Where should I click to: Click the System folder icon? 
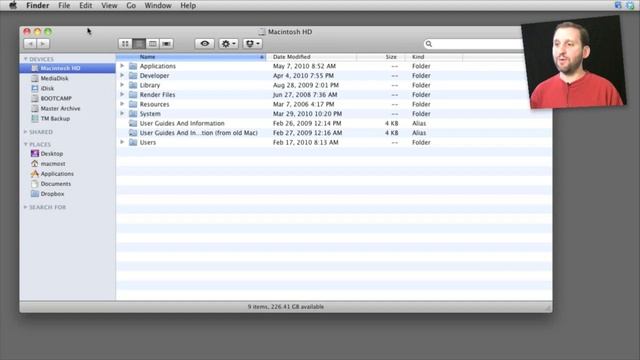tap(133, 113)
